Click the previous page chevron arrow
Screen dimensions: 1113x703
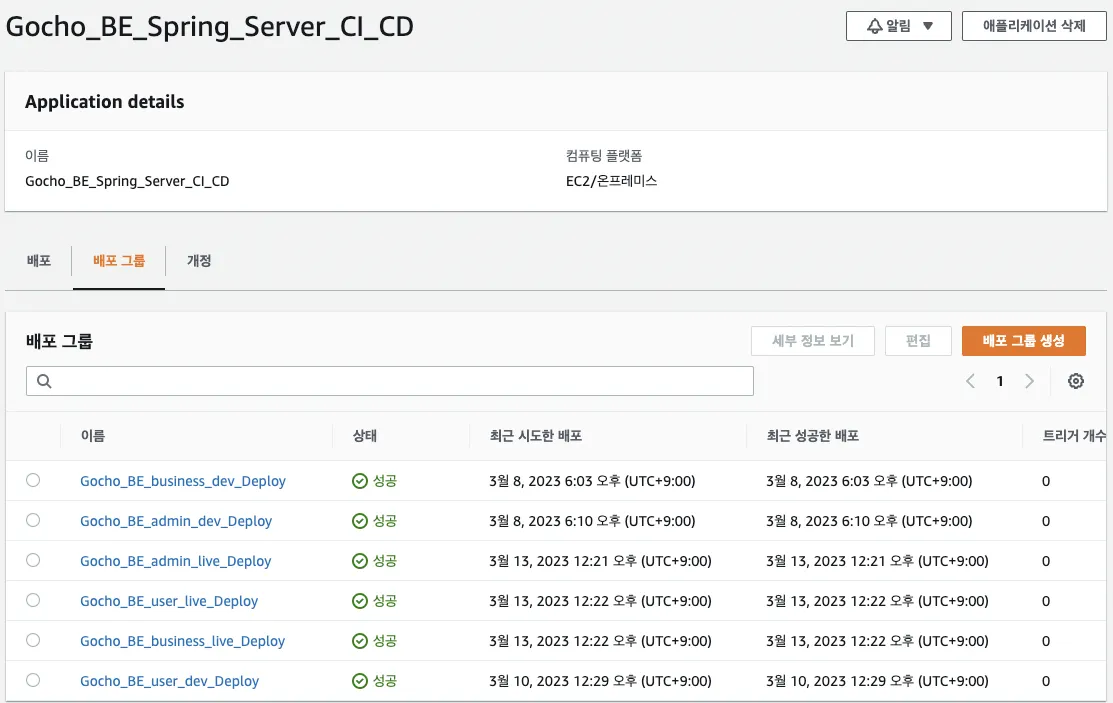[x=970, y=381]
